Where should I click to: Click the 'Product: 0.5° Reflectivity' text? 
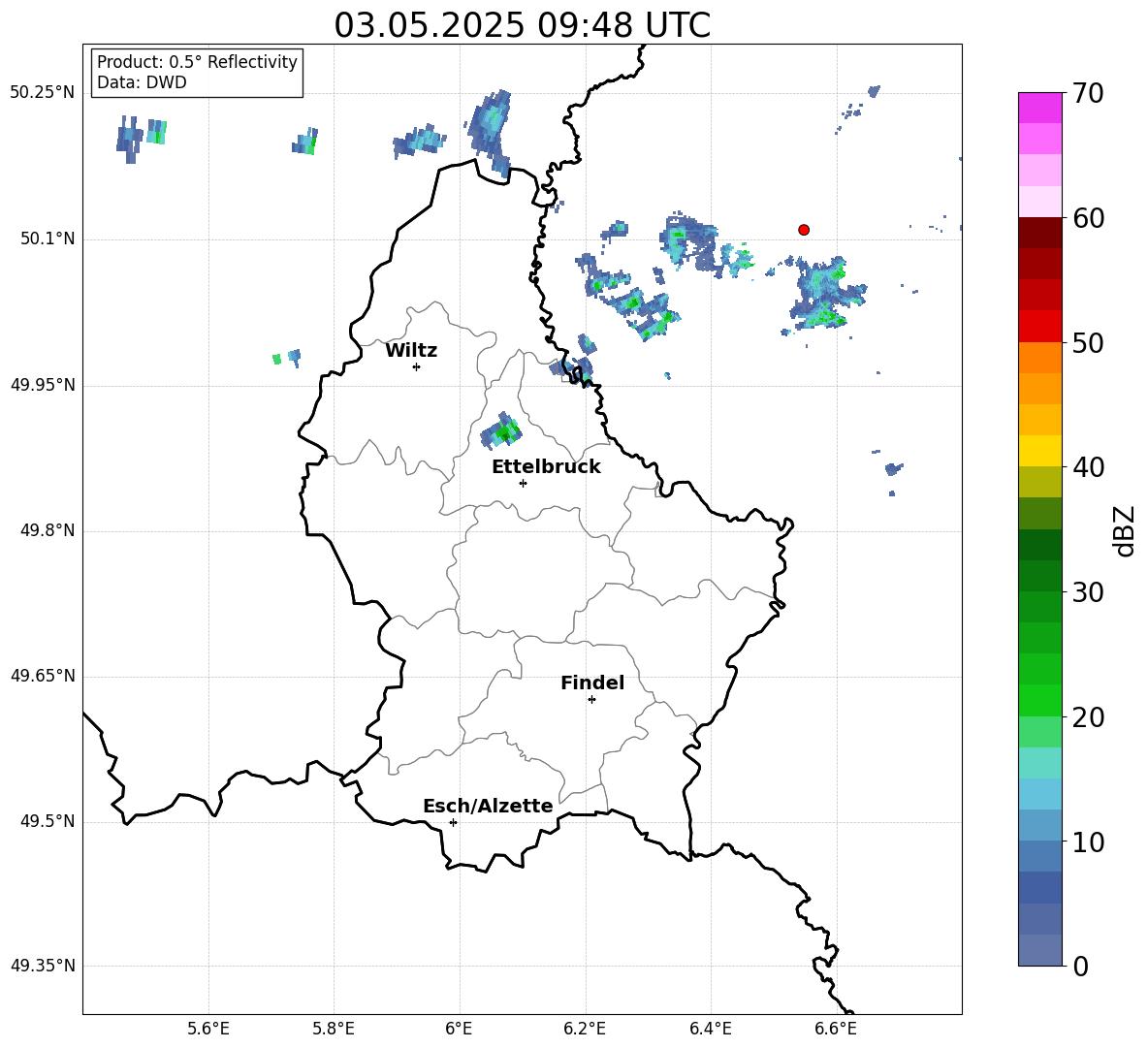click(x=197, y=62)
